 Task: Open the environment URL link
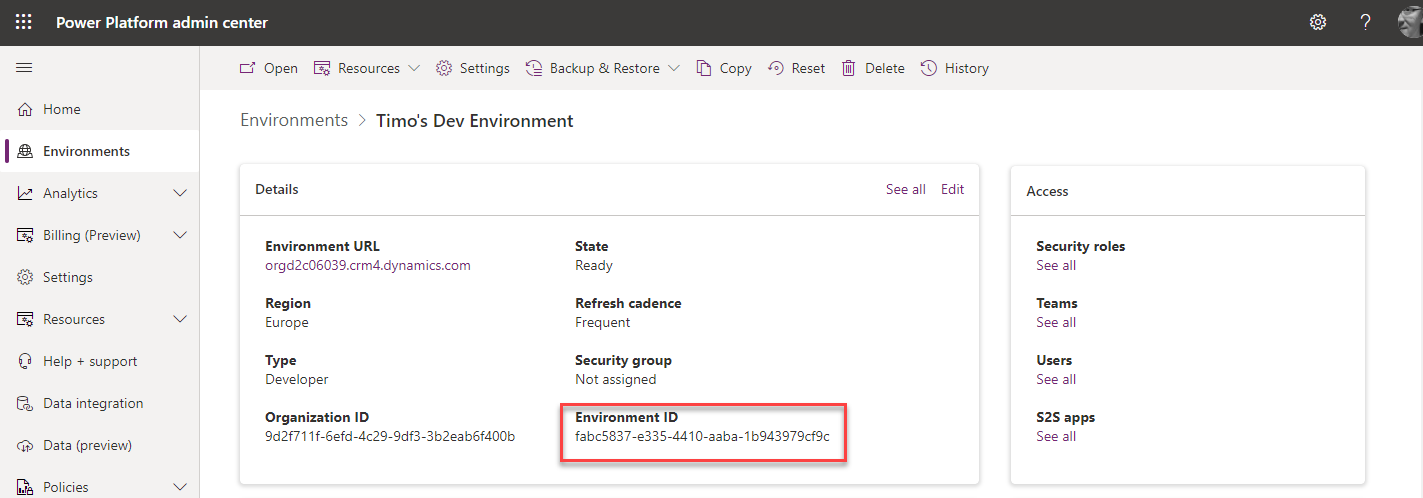[367, 265]
